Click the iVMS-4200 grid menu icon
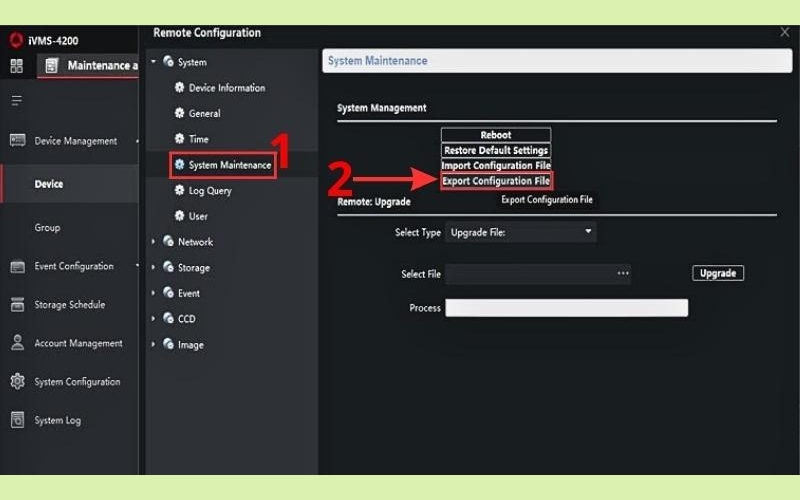 [16, 66]
